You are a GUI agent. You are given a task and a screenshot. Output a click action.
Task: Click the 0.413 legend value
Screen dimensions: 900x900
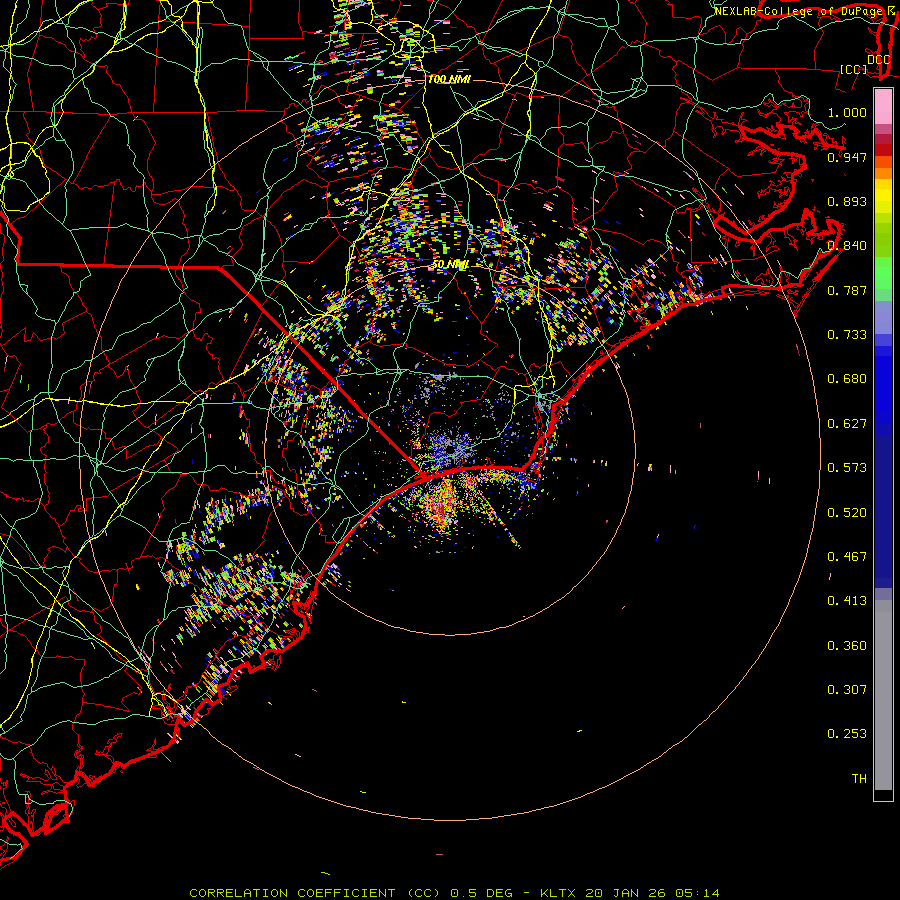click(847, 600)
